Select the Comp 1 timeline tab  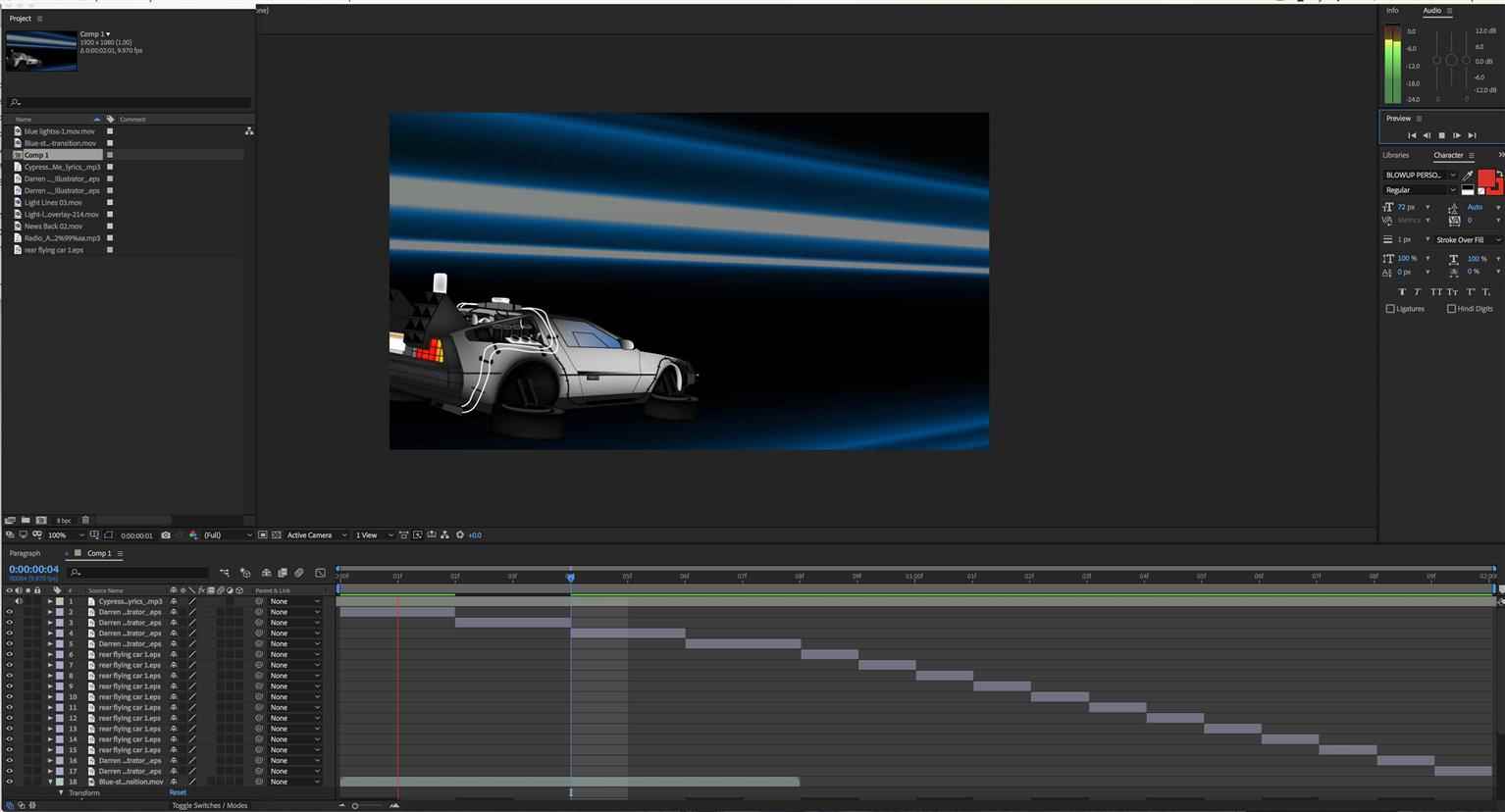point(99,553)
